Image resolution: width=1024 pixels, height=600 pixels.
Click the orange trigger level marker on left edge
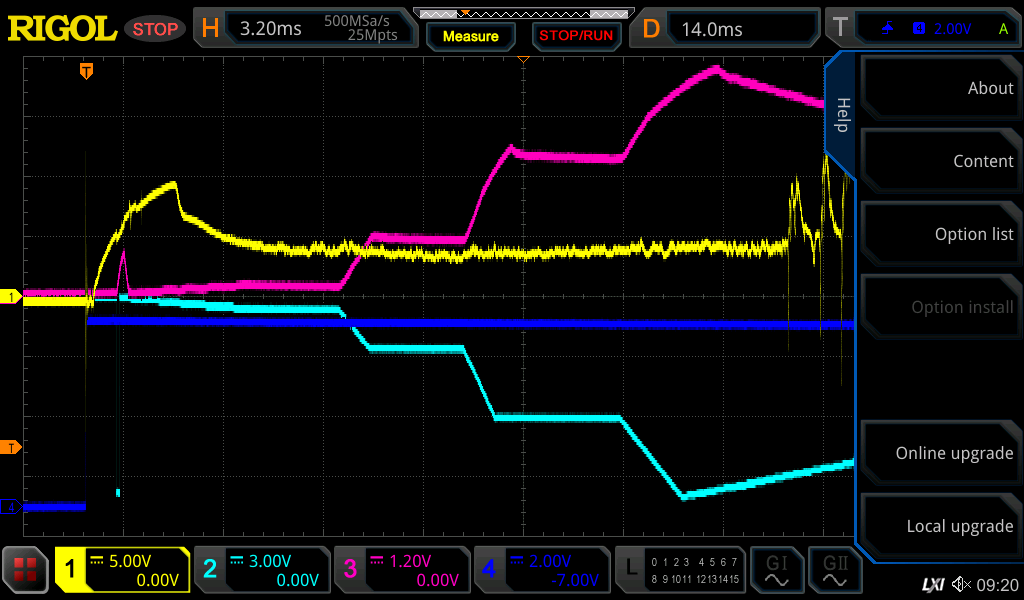[x=12, y=446]
